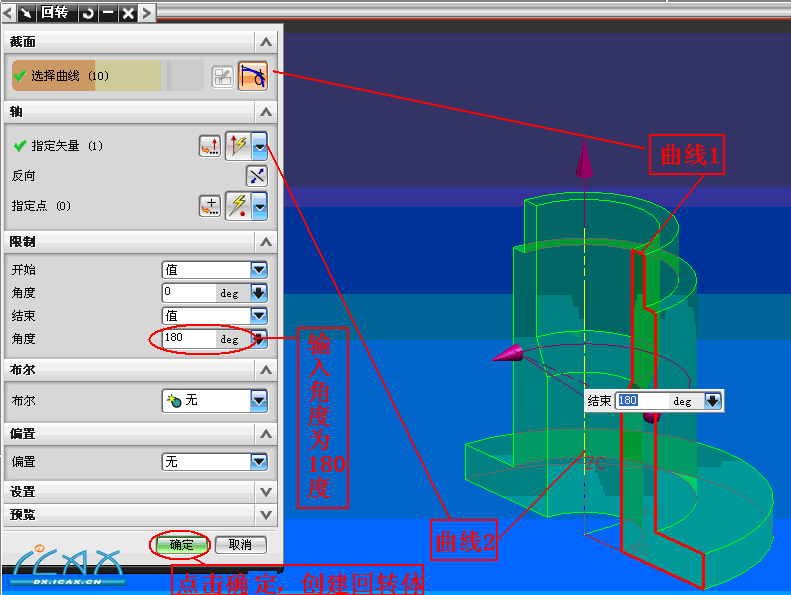Click the floating 结束 angle input in viewport
Image resolution: width=791 pixels, height=595 pixels.
tap(640, 401)
